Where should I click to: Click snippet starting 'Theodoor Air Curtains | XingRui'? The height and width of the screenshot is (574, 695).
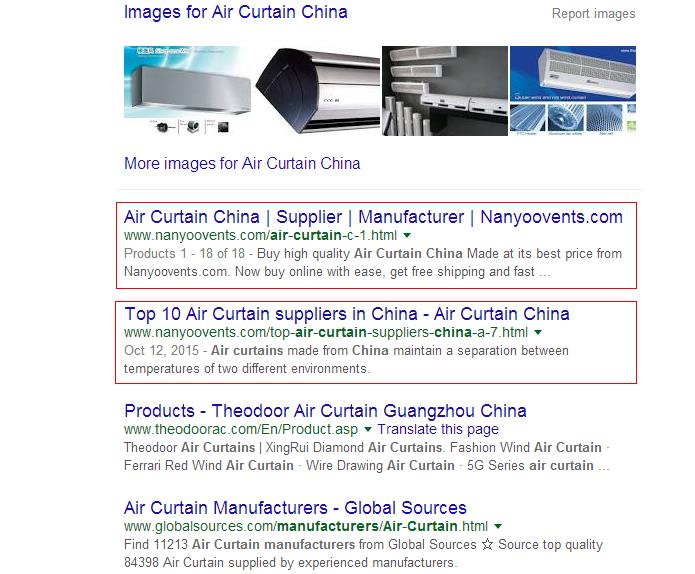[x=367, y=448]
